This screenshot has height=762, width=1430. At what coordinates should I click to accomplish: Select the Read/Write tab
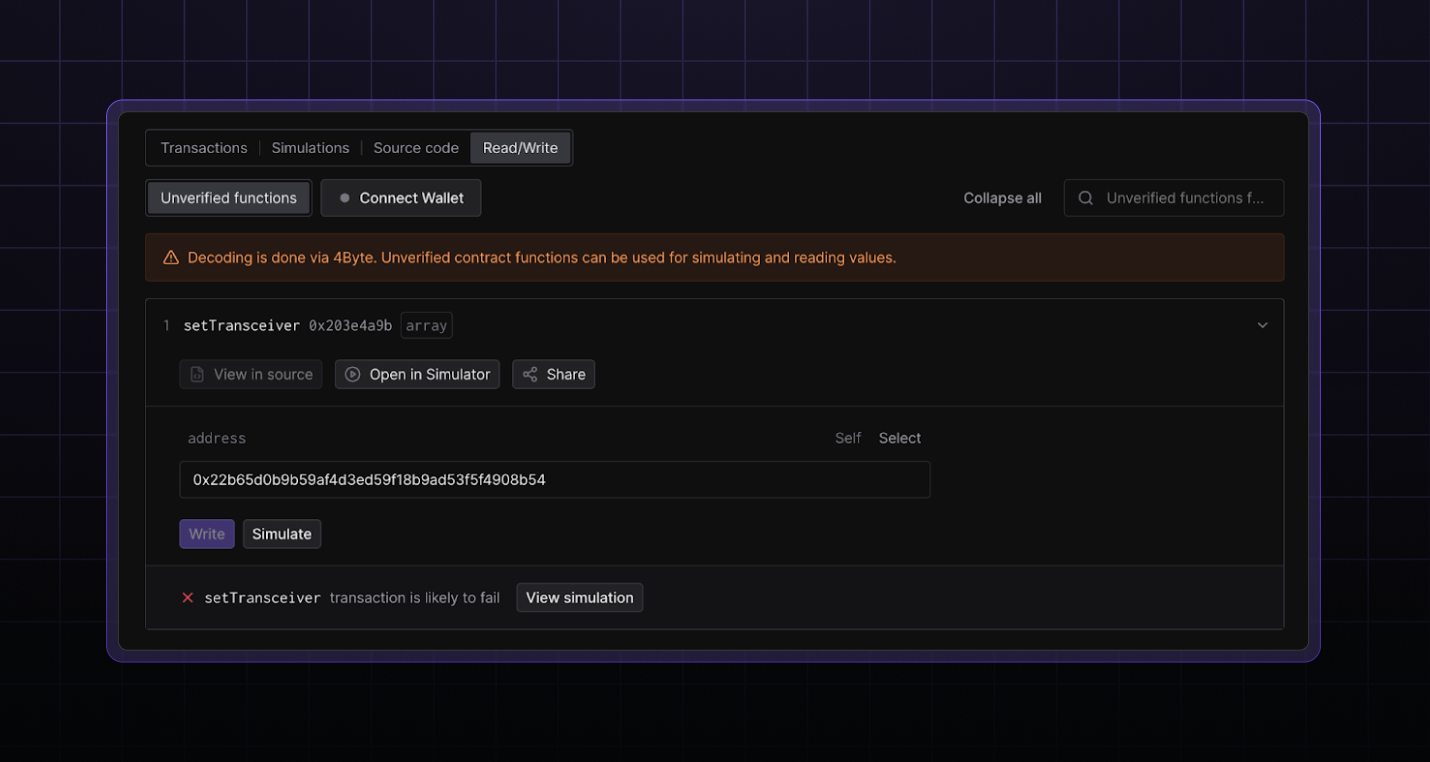point(520,148)
